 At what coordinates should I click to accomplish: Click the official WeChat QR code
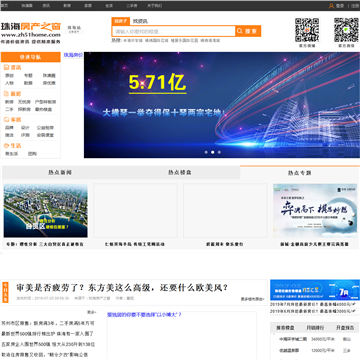click(346, 30)
